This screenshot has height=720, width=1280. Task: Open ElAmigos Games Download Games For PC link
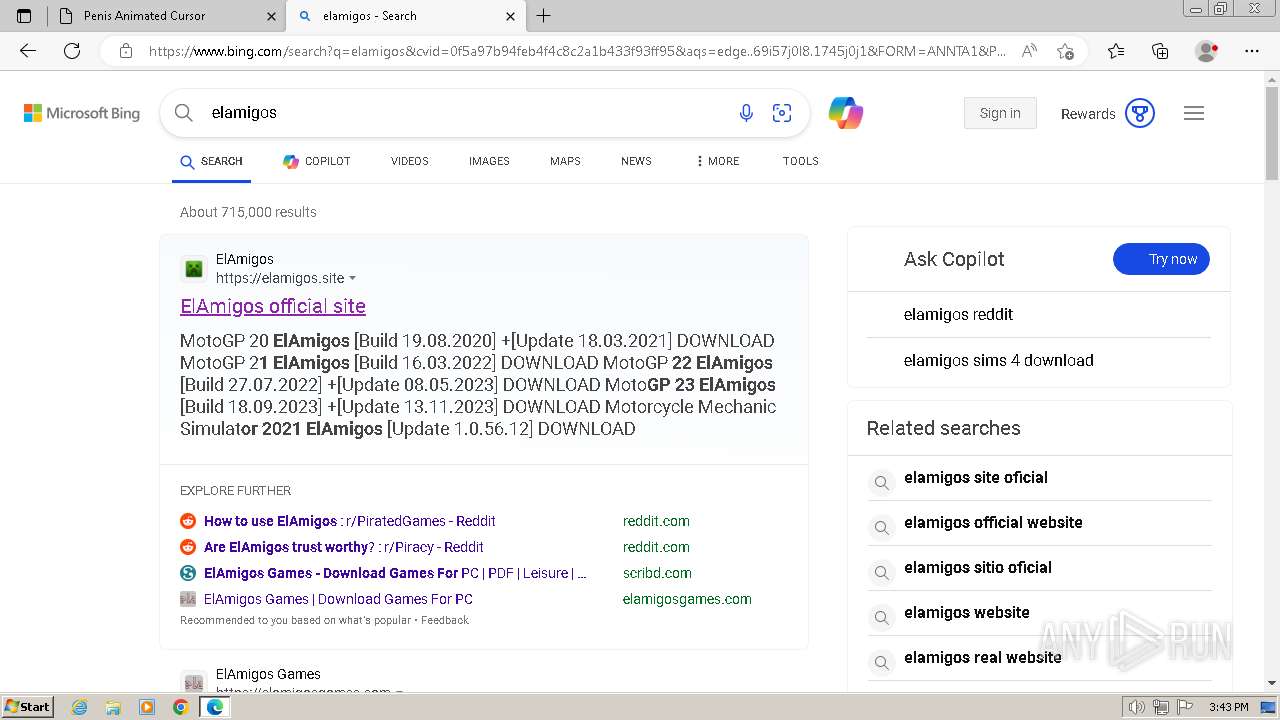pyautogui.click(x=338, y=599)
